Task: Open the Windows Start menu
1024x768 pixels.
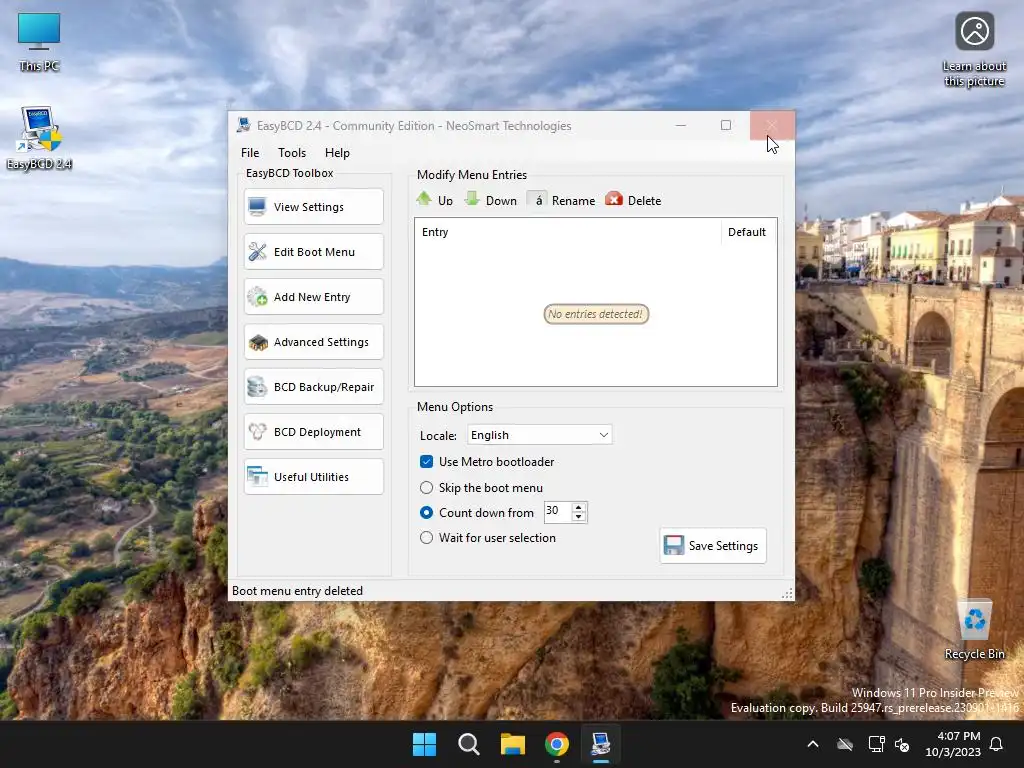Action: click(x=424, y=744)
